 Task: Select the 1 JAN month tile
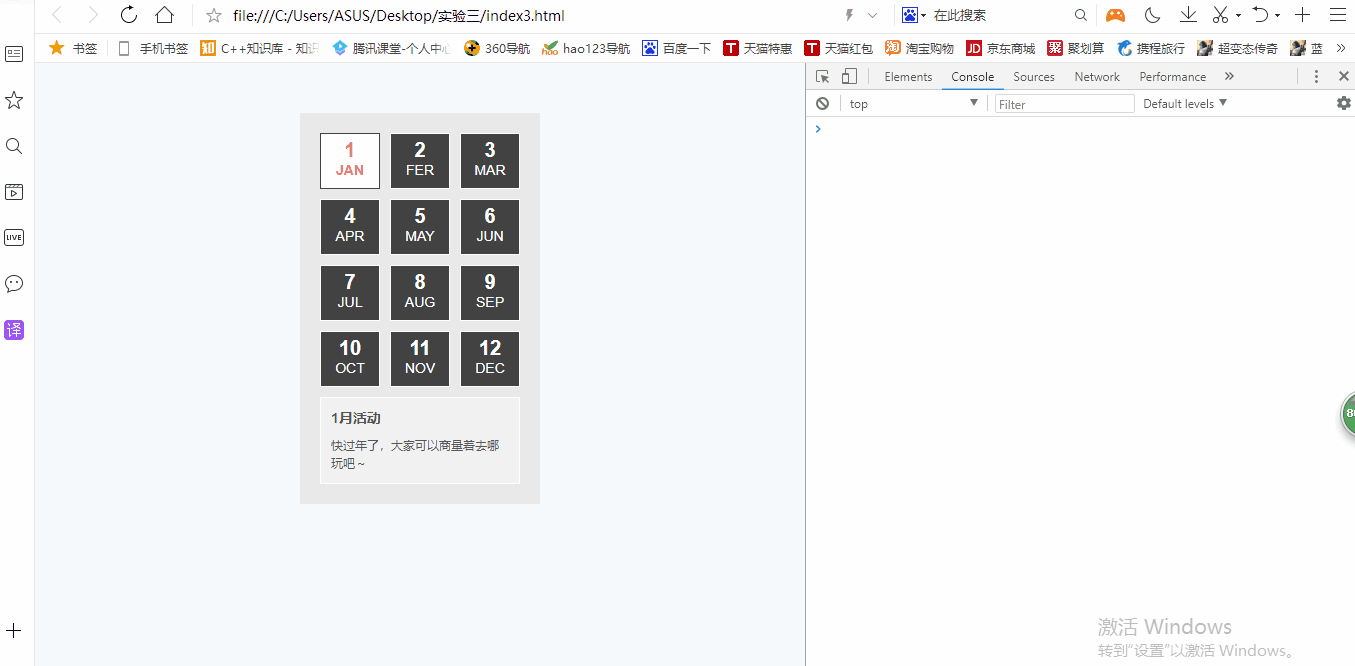pos(350,161)
